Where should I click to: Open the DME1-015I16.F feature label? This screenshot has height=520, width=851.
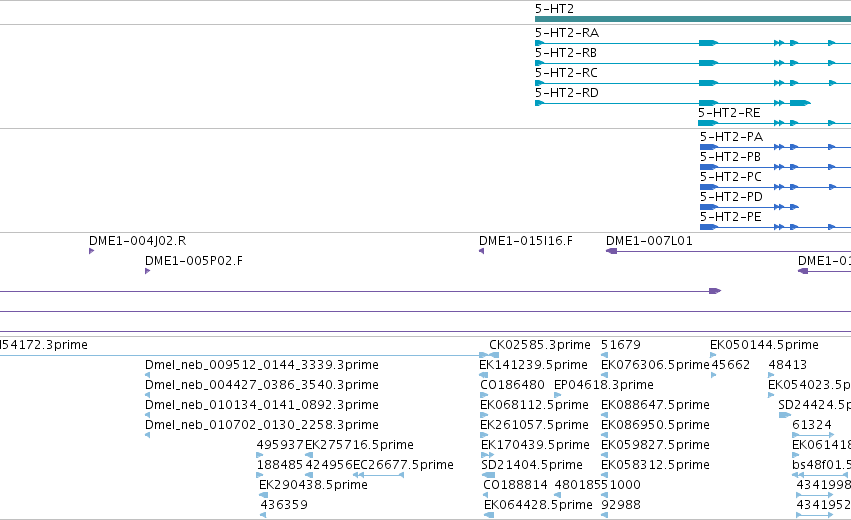pyautogui.click(x=525, y=242)
